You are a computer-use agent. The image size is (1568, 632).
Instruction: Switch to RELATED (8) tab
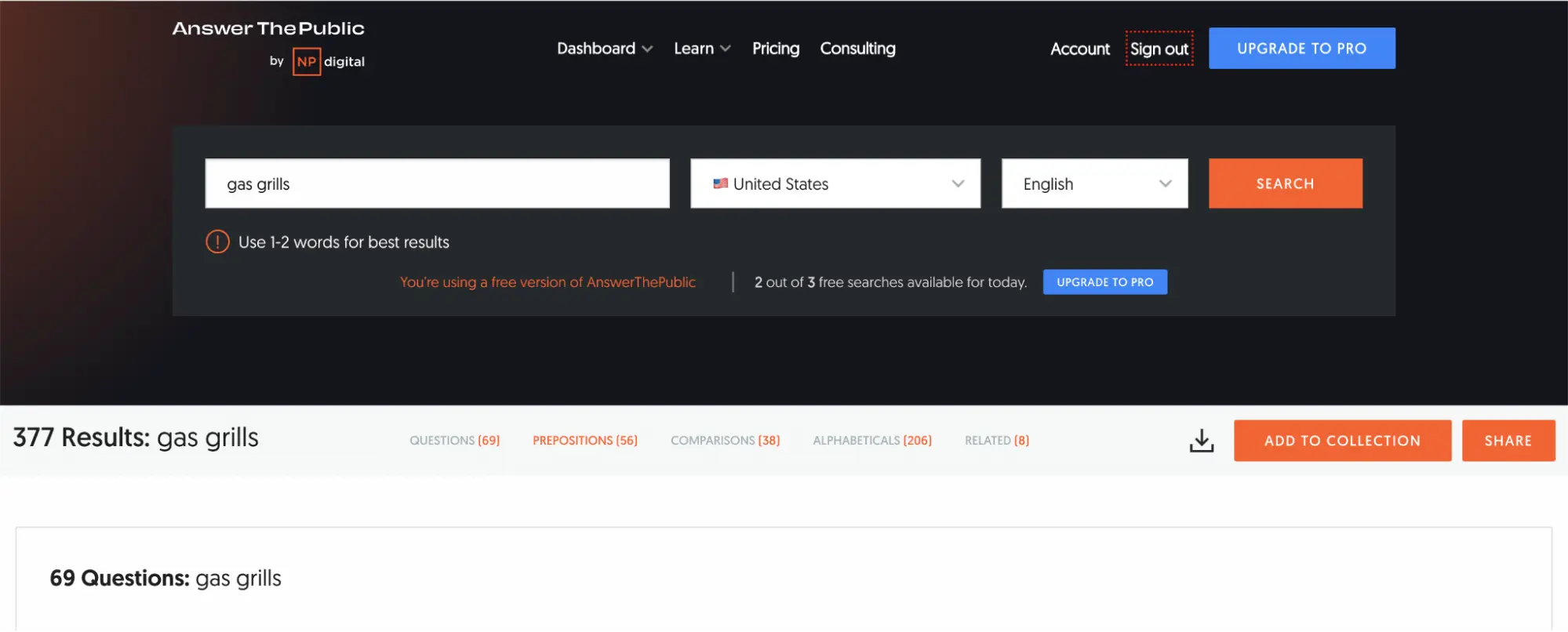coord(997,441)
